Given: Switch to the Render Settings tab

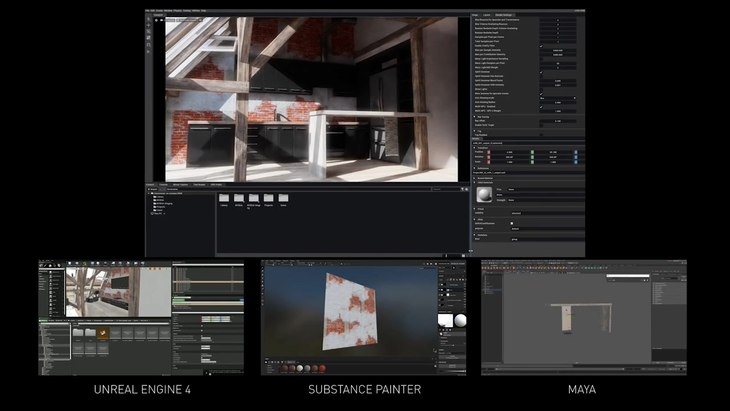Looking at the screenshot, I should (504, 15).
